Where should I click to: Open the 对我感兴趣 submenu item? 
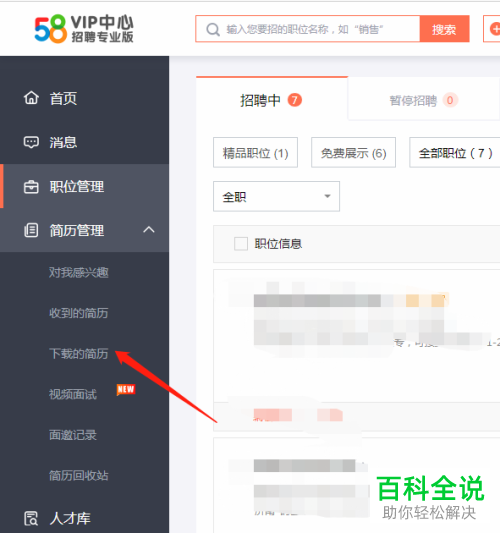[79, 272]
